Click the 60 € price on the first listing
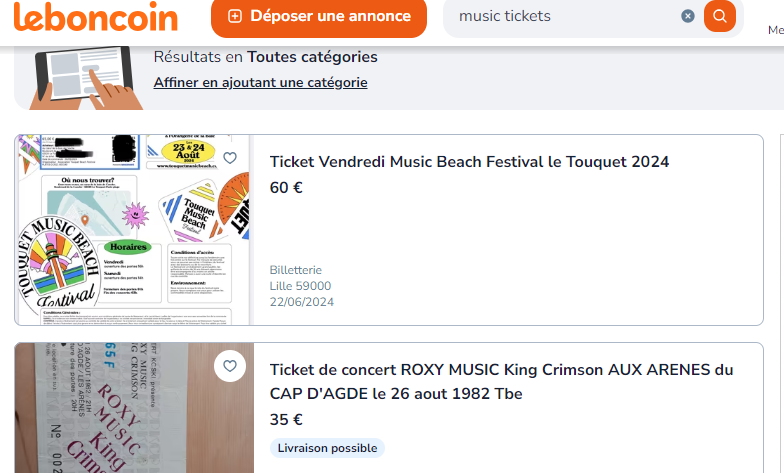Screen dimensions: 784x473 tap(286, 188)
